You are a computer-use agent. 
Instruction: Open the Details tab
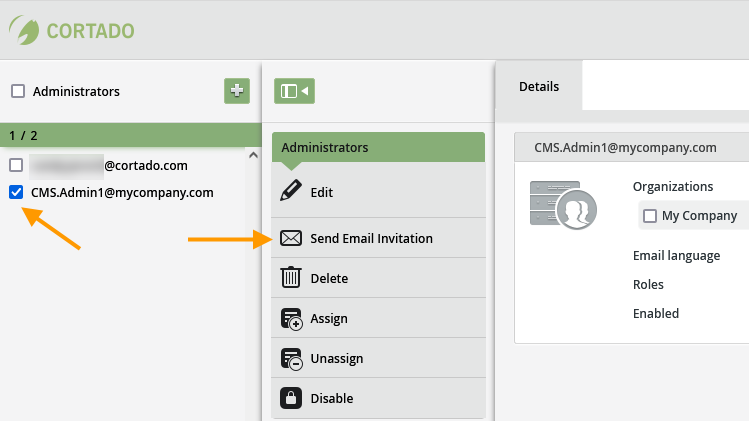point(539,86)
